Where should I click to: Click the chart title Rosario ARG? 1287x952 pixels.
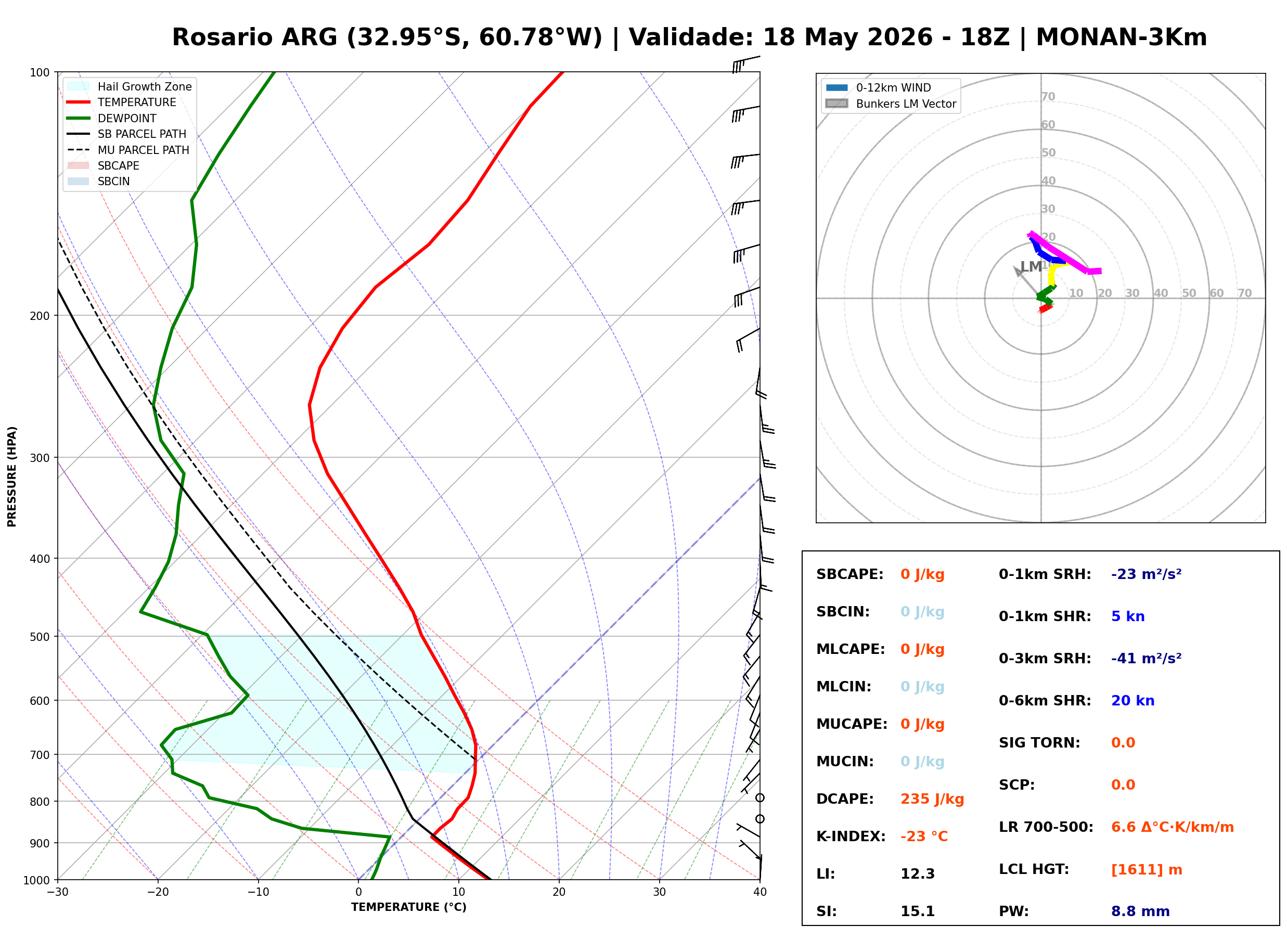[254, 37]
